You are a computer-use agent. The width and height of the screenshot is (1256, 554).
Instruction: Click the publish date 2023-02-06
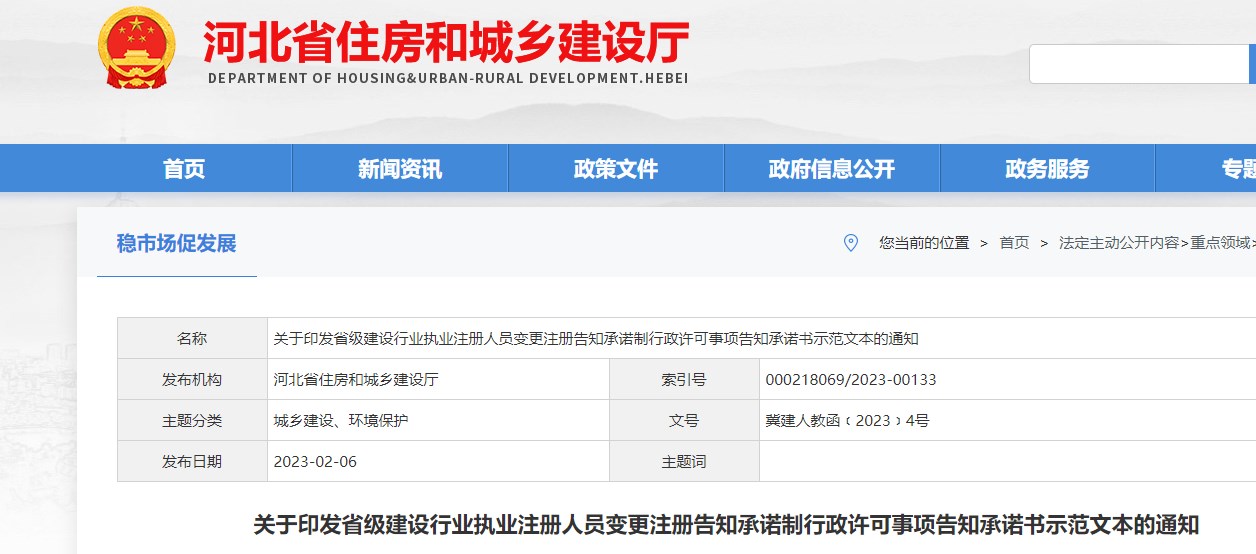[315, 462]
